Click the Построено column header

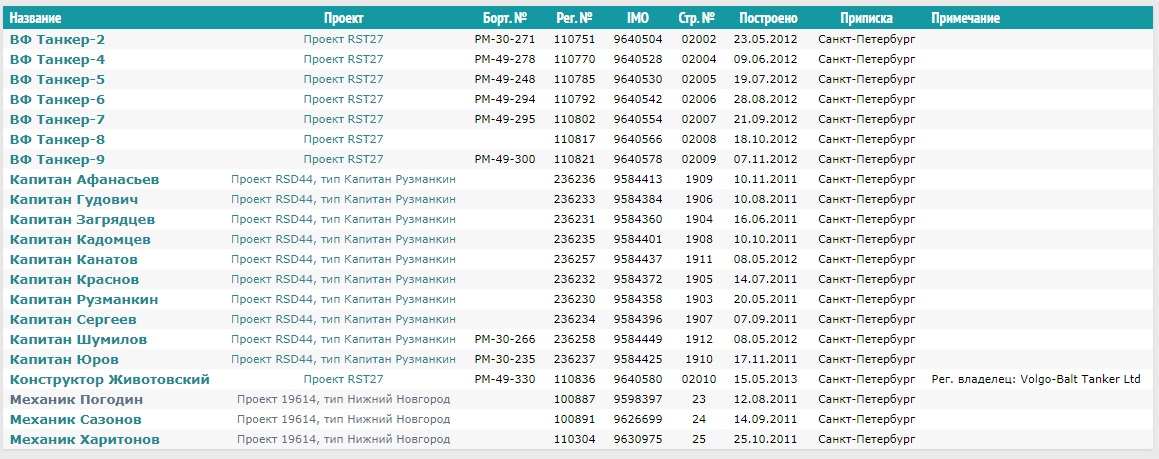pos(768,18)
